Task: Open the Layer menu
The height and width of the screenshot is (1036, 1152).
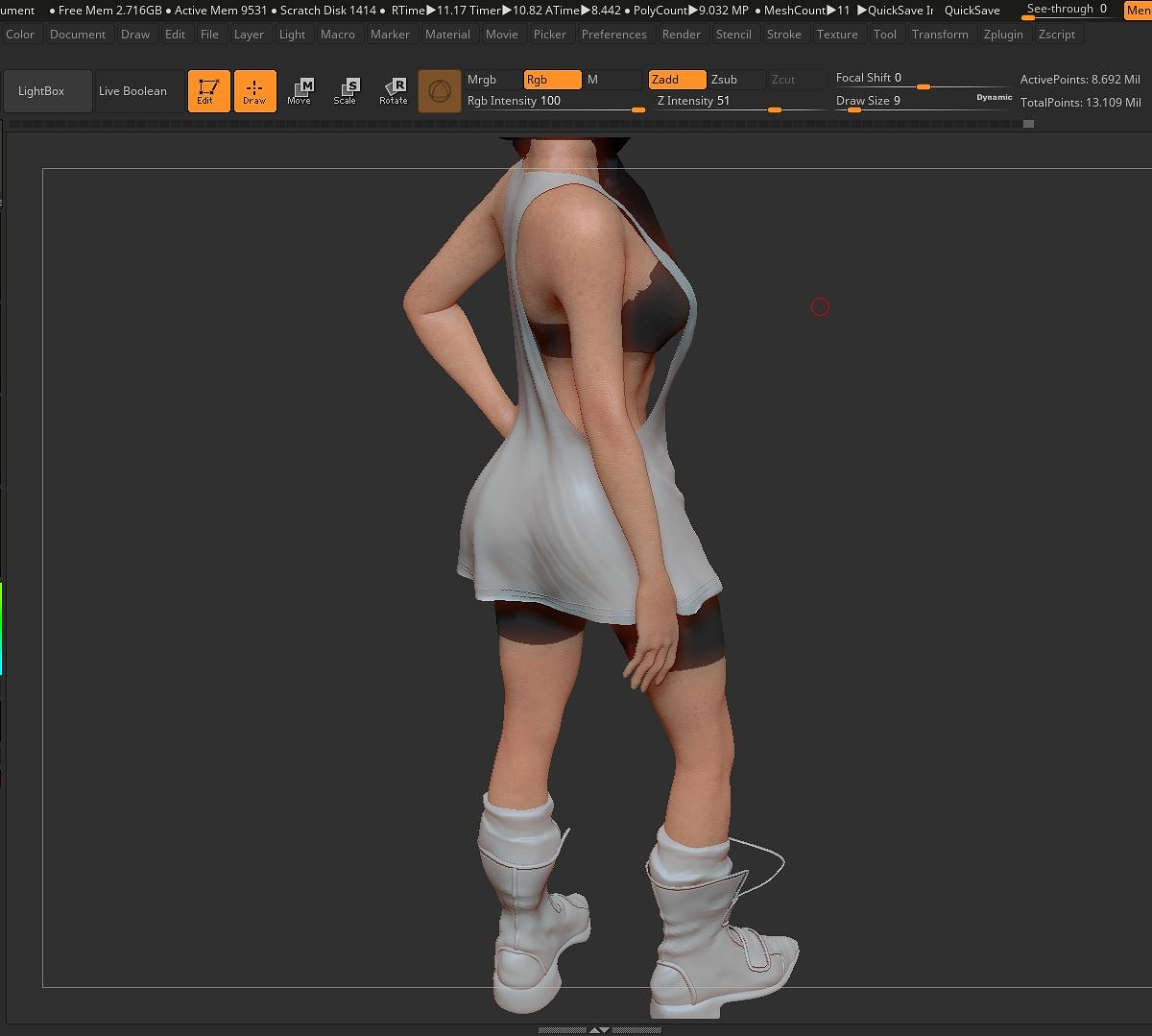Action: 249,34
